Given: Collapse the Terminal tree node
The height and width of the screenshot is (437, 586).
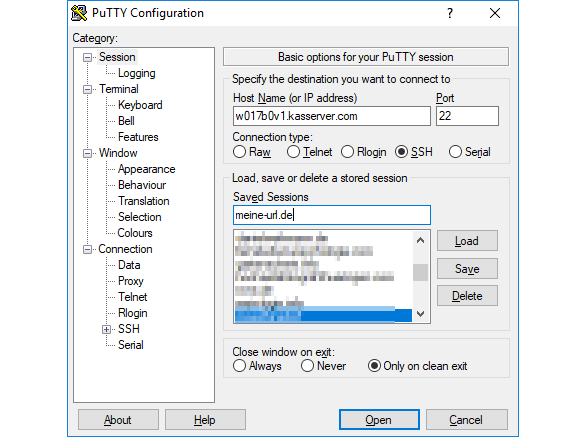Looking at the screenshot, I should pyautogui.click(x=87, y=89).
